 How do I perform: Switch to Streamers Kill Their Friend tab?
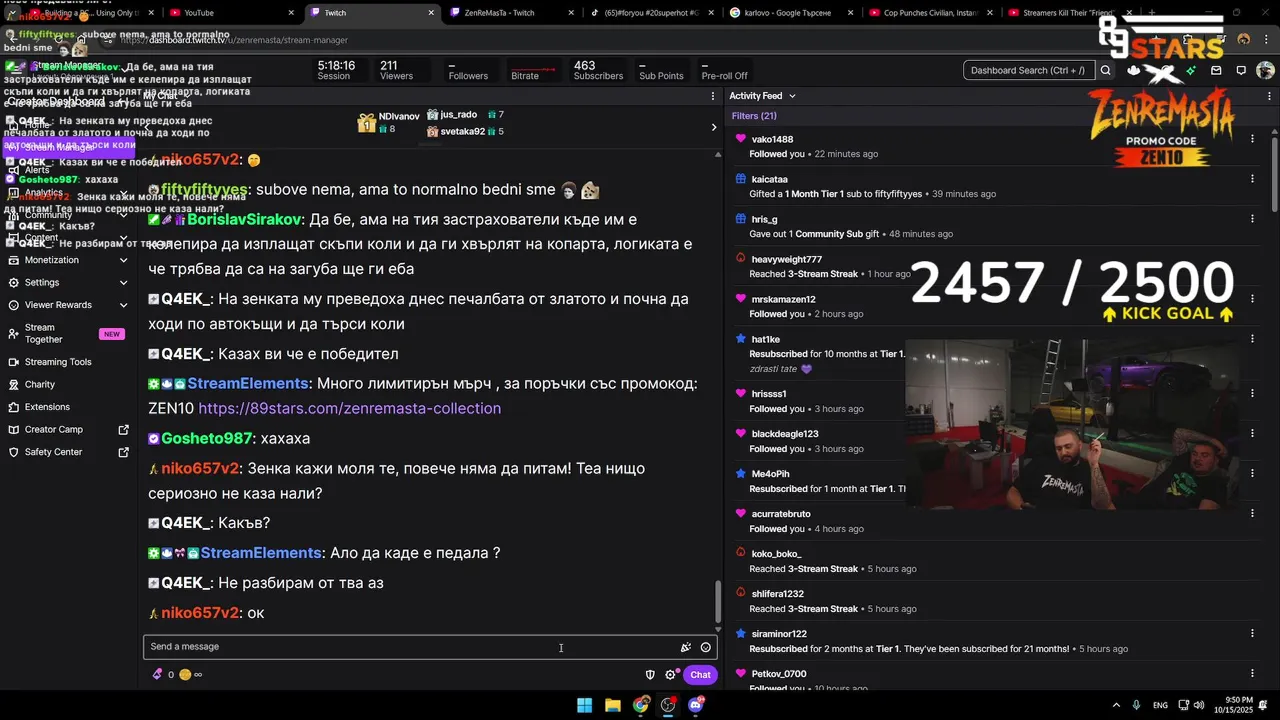[x=1070, y=13]
